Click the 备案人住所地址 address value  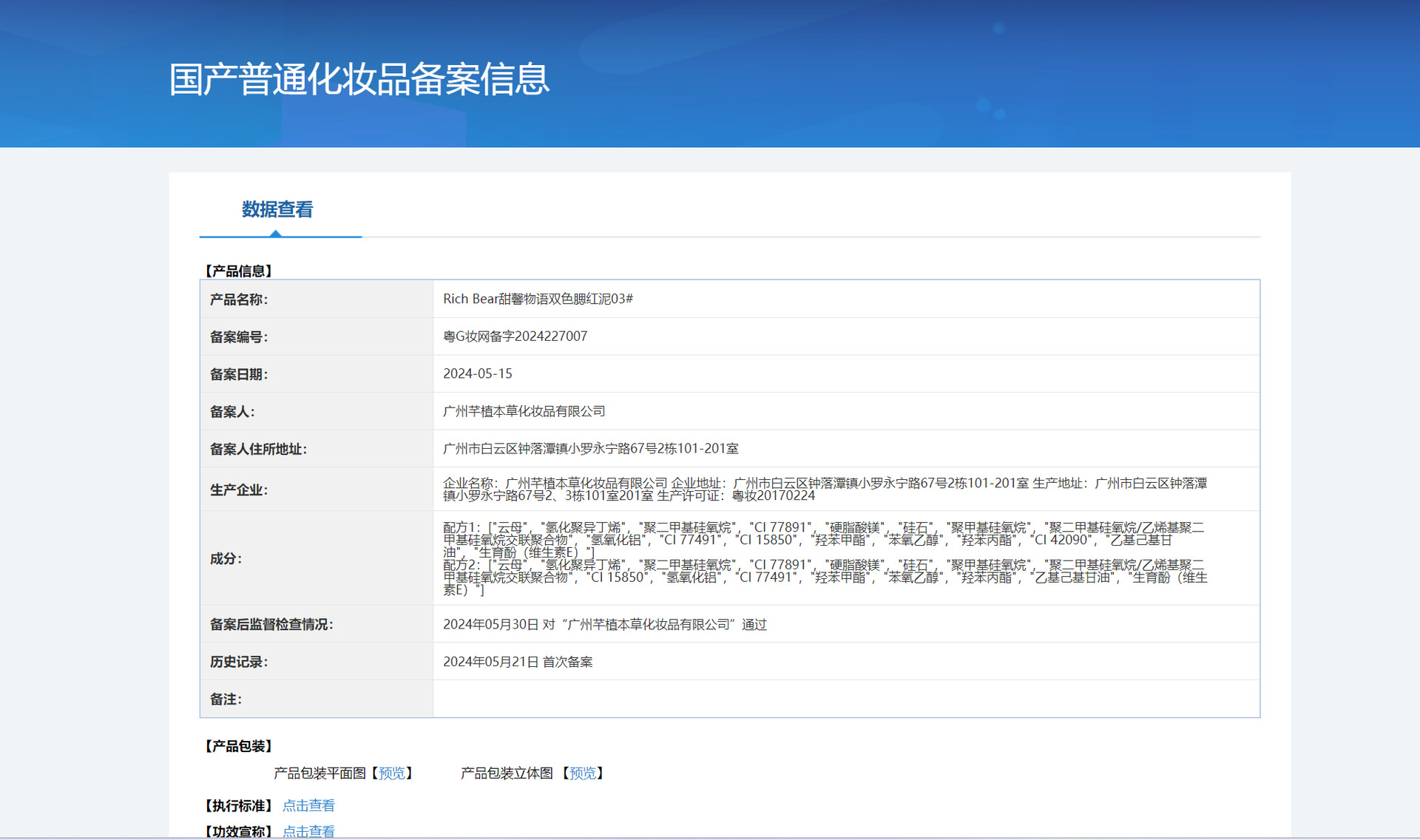click(590, 449)
